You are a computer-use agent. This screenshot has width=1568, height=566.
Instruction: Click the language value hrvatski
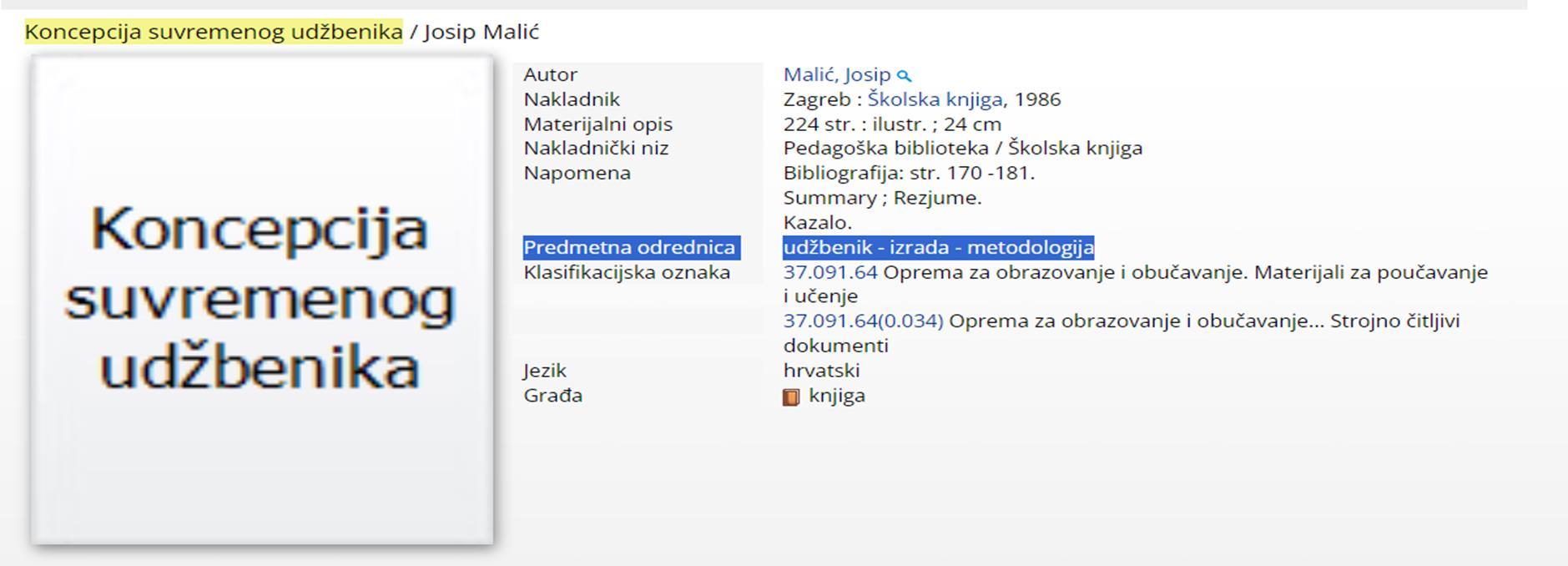pos(821,370)
